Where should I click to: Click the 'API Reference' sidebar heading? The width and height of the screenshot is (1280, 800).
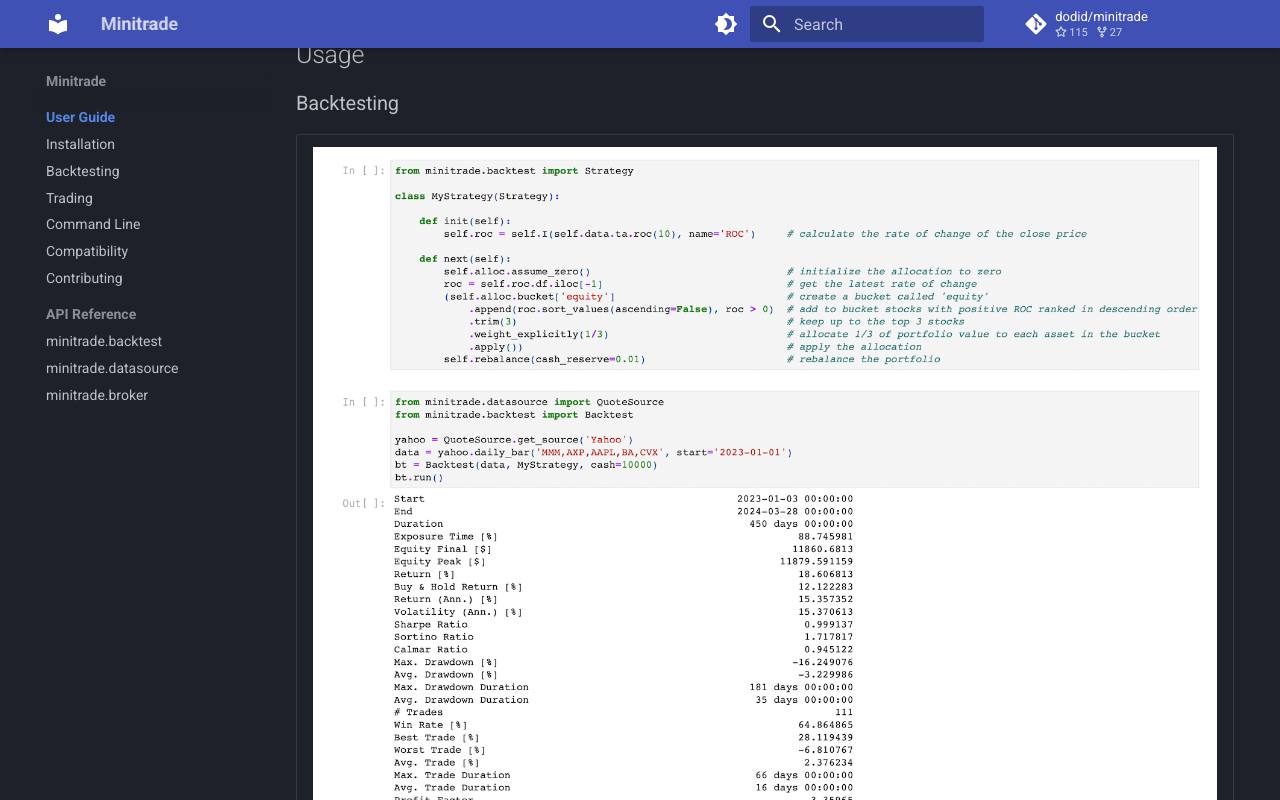[x=91, y=314]
